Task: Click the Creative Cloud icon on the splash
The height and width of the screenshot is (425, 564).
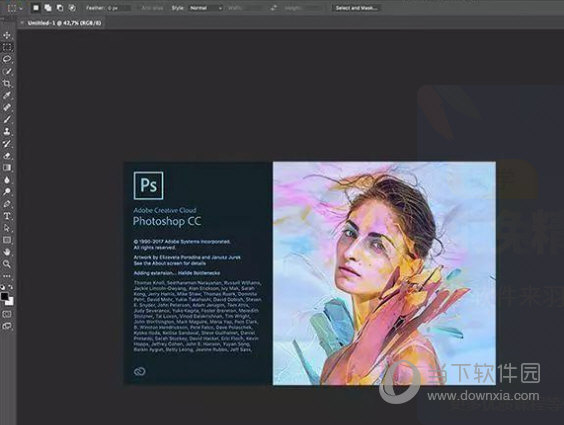Action: (140, 371)
